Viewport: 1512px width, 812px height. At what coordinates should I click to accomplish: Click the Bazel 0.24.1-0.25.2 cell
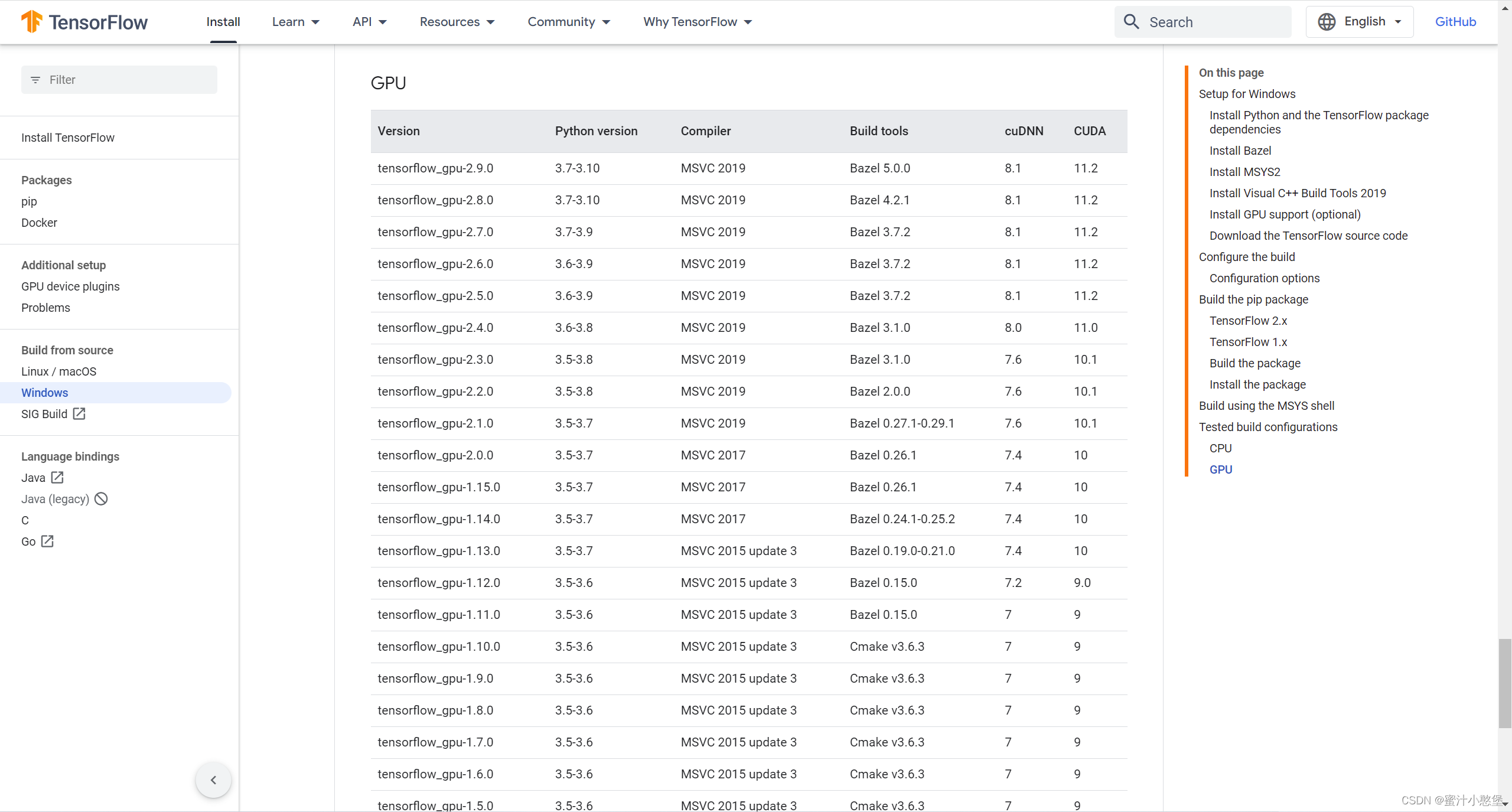(x=902, y=519)
